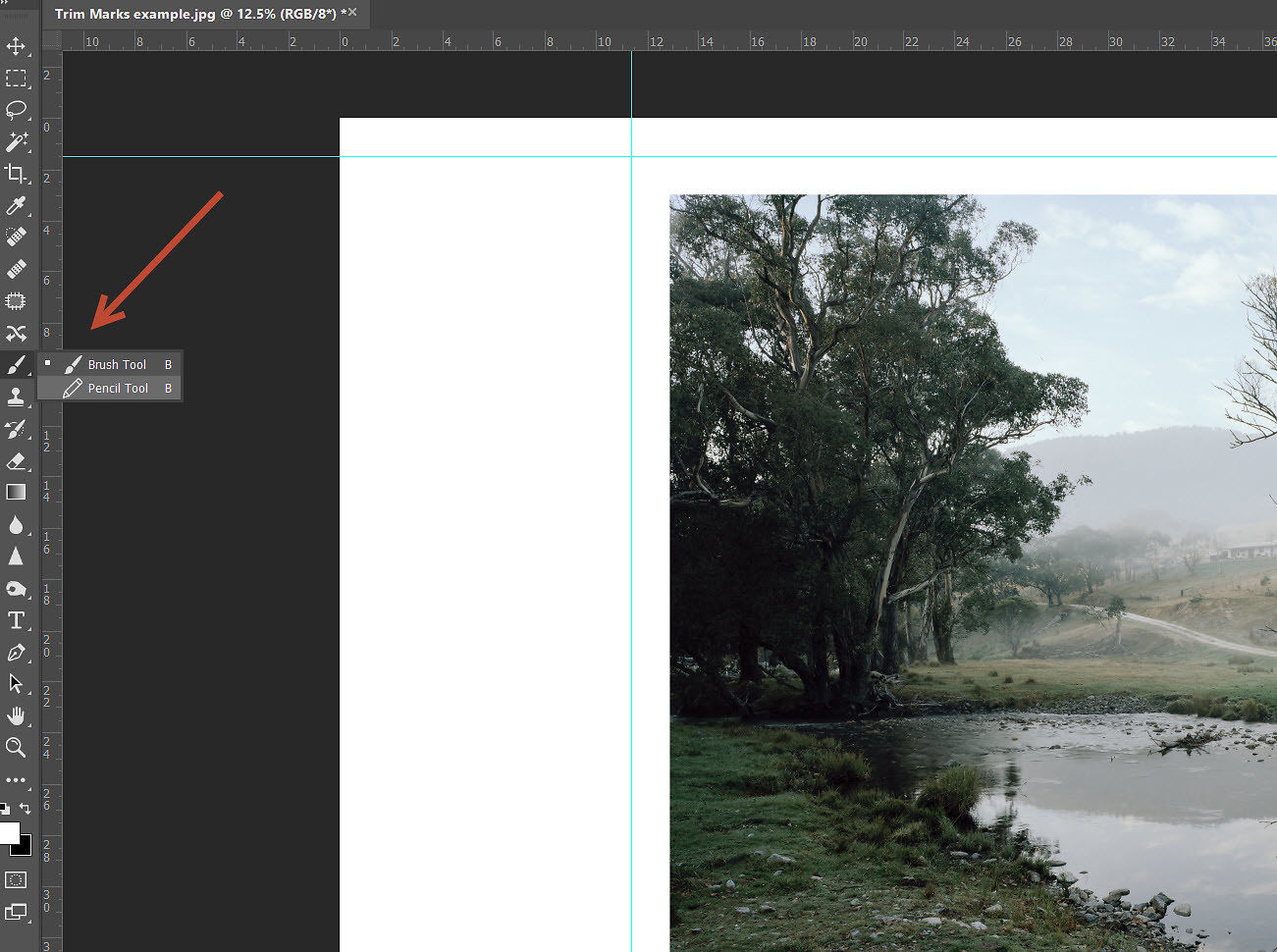Image resolution: width=1277 pixels, height=952 pixels.
Task: Select the Lasso tool
Action: point(18,111)
